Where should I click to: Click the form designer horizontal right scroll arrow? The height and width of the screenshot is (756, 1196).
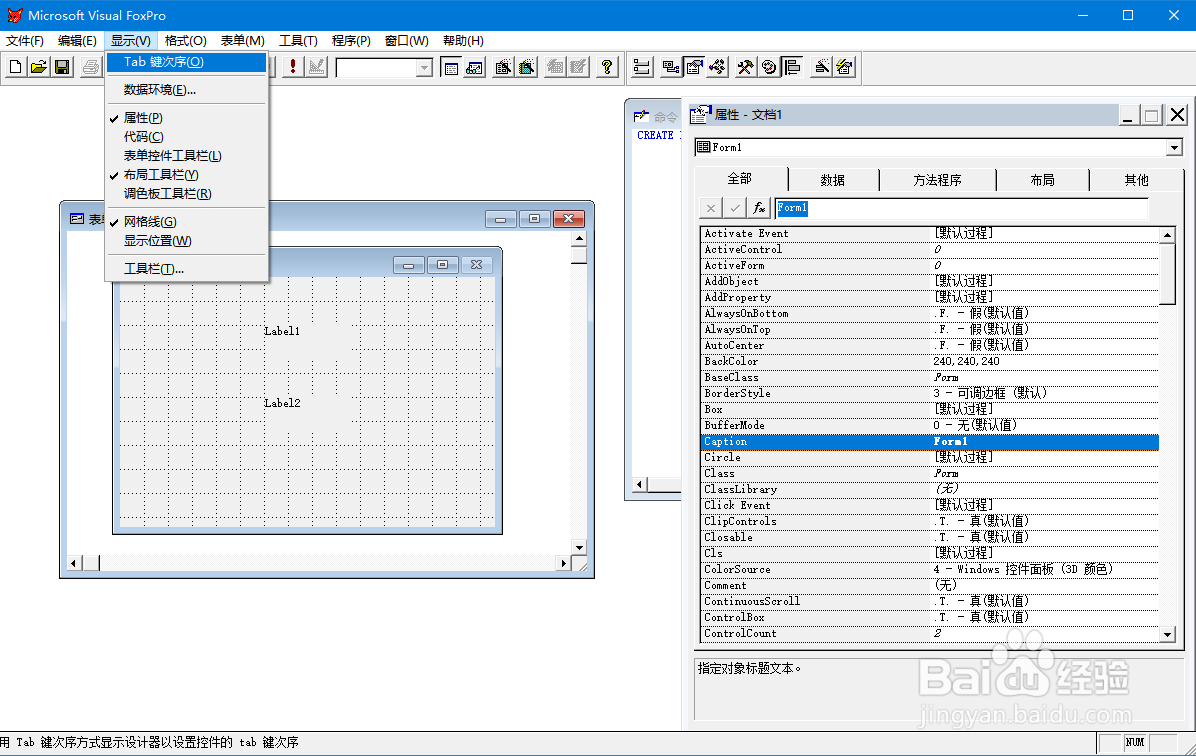point(564,563)
